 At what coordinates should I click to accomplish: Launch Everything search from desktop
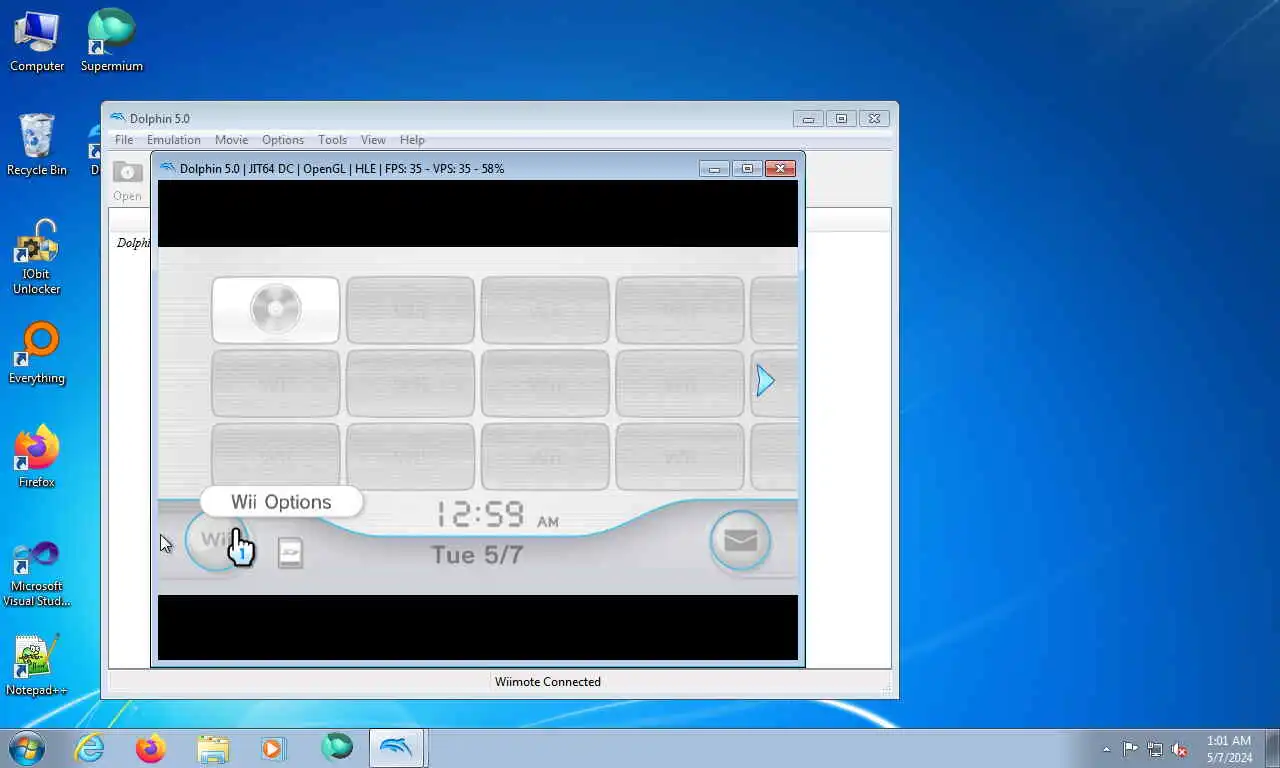tap(37, 353)
